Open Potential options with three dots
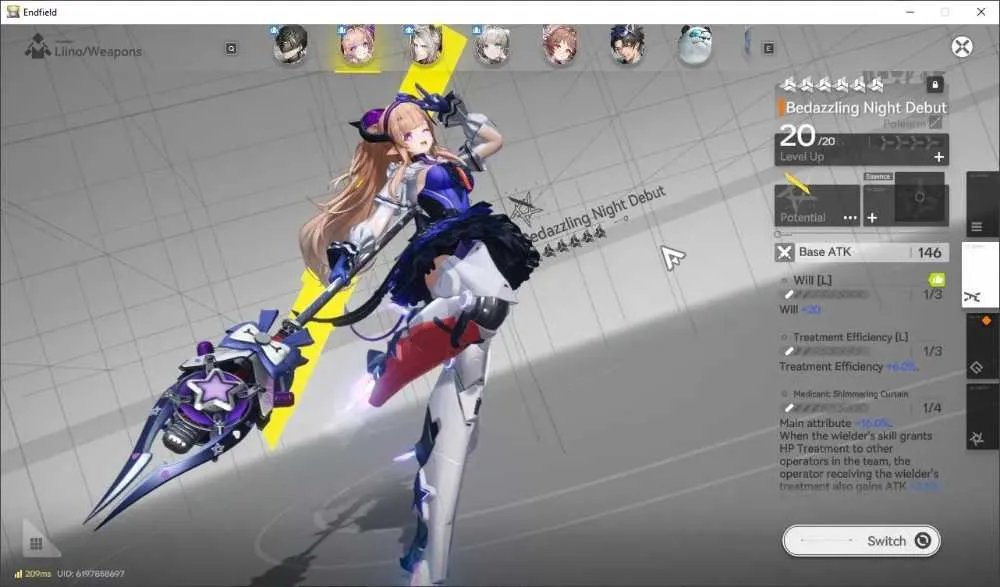The image size is (1000, 587). 850,218
